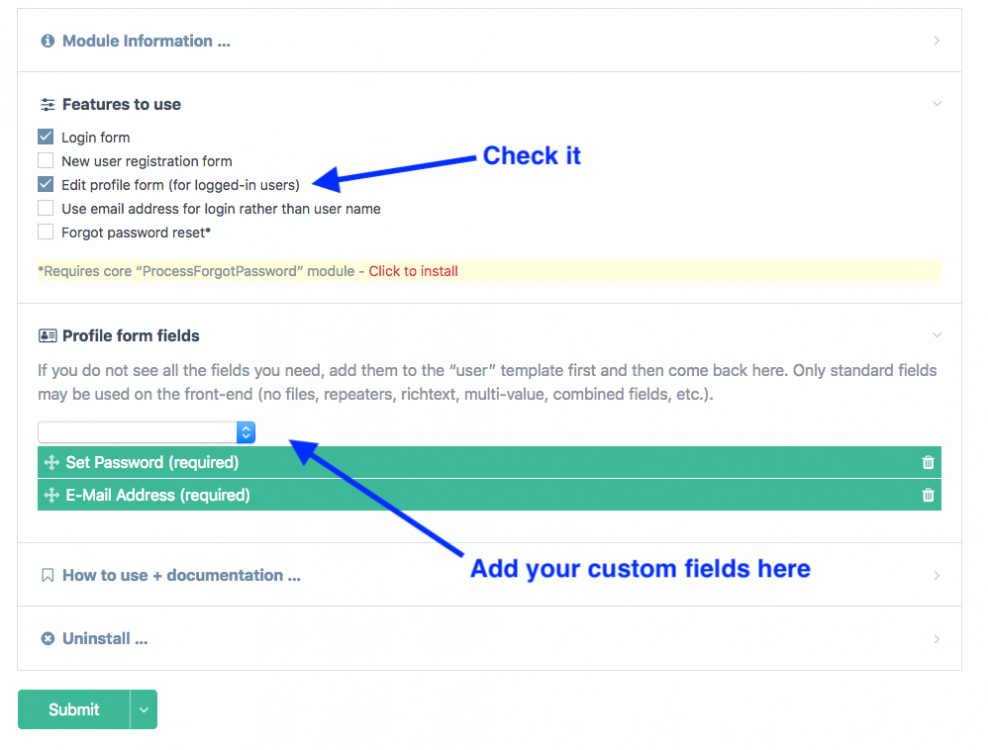Follow the 'Click to install' link
Screen dimensions: 988x750
tap(413, 271)
